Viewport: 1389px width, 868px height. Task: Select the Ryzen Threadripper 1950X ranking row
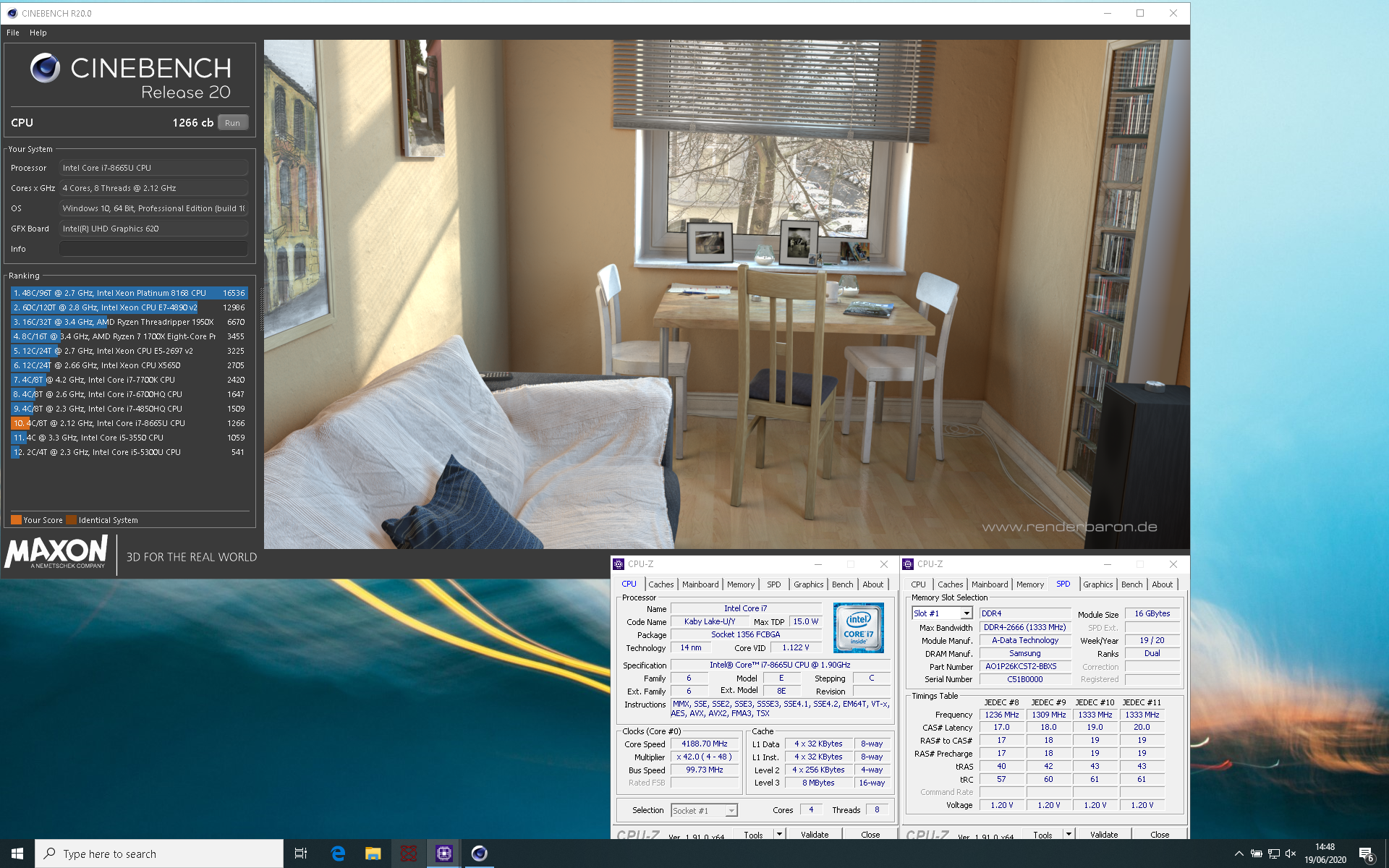(129, 322)
